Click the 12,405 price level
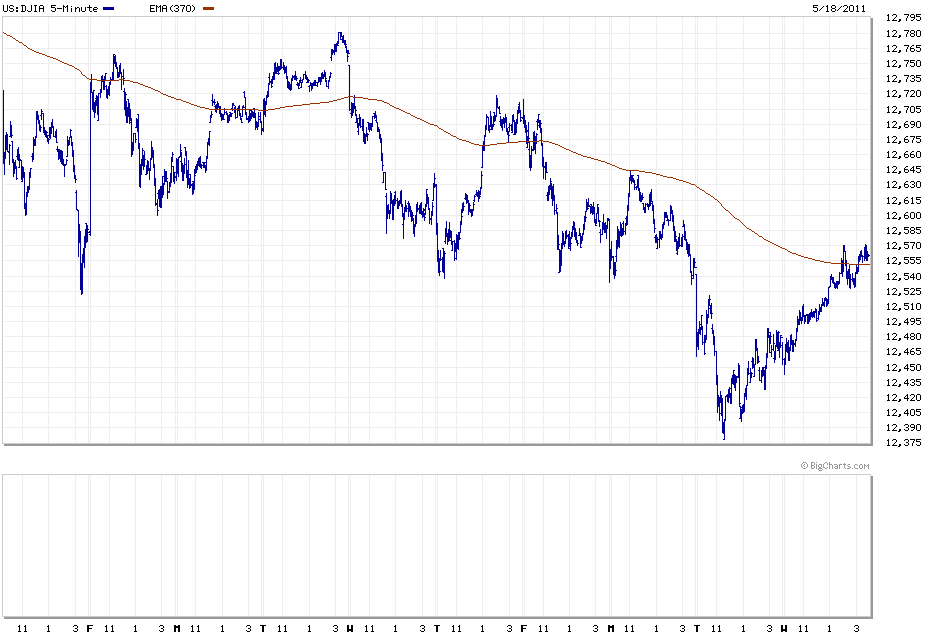 pyautogui.click(x=903, y=413)
